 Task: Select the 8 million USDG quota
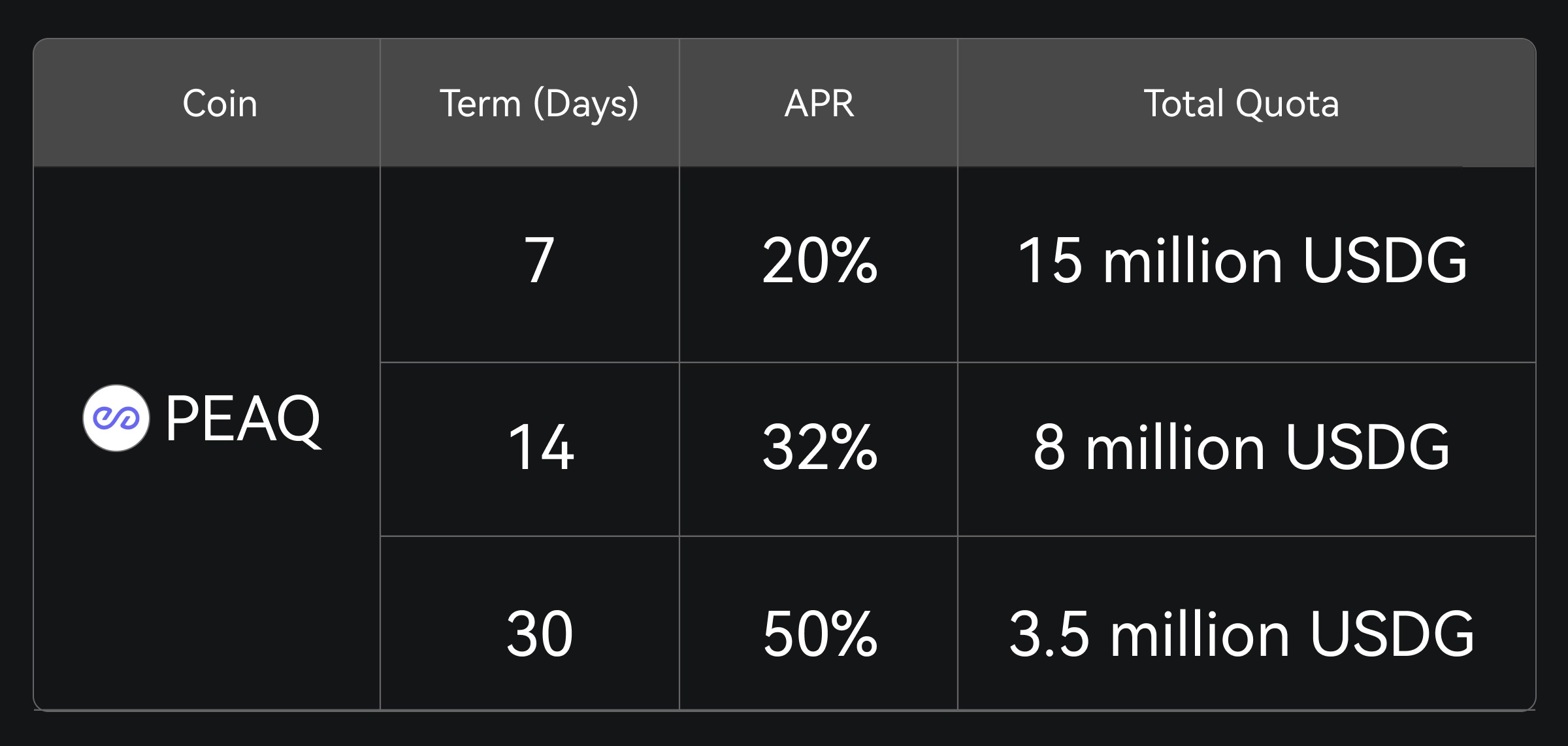pyautogui.click(x=1241, y=447)
